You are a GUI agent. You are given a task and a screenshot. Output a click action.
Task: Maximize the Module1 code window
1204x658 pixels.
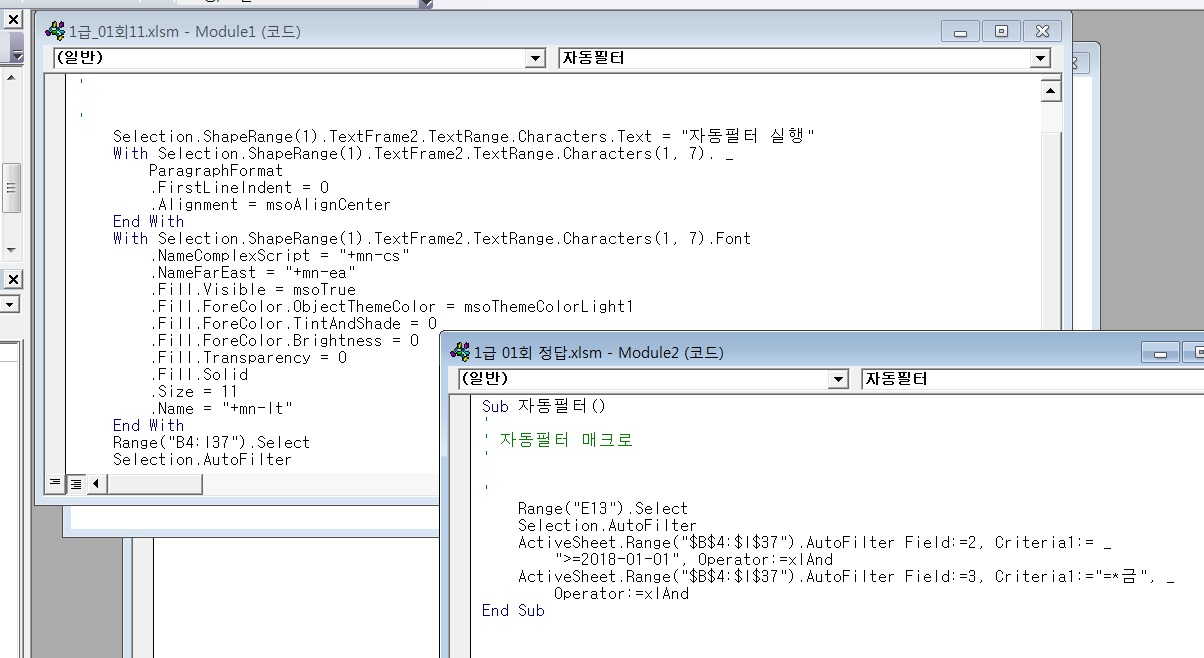pyautogui.click(x=1001, y=32)
